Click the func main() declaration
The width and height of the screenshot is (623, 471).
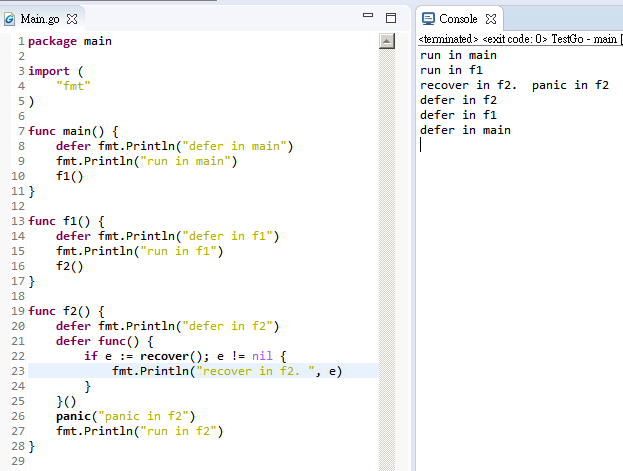73,131
